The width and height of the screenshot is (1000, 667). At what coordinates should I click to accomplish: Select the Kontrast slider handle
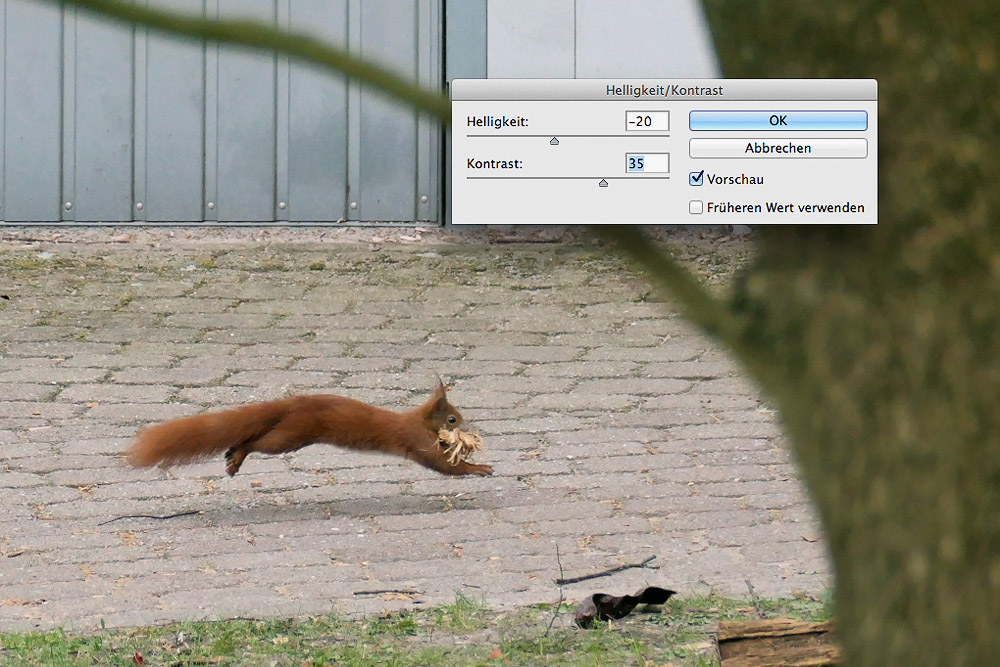pos(603,183)
